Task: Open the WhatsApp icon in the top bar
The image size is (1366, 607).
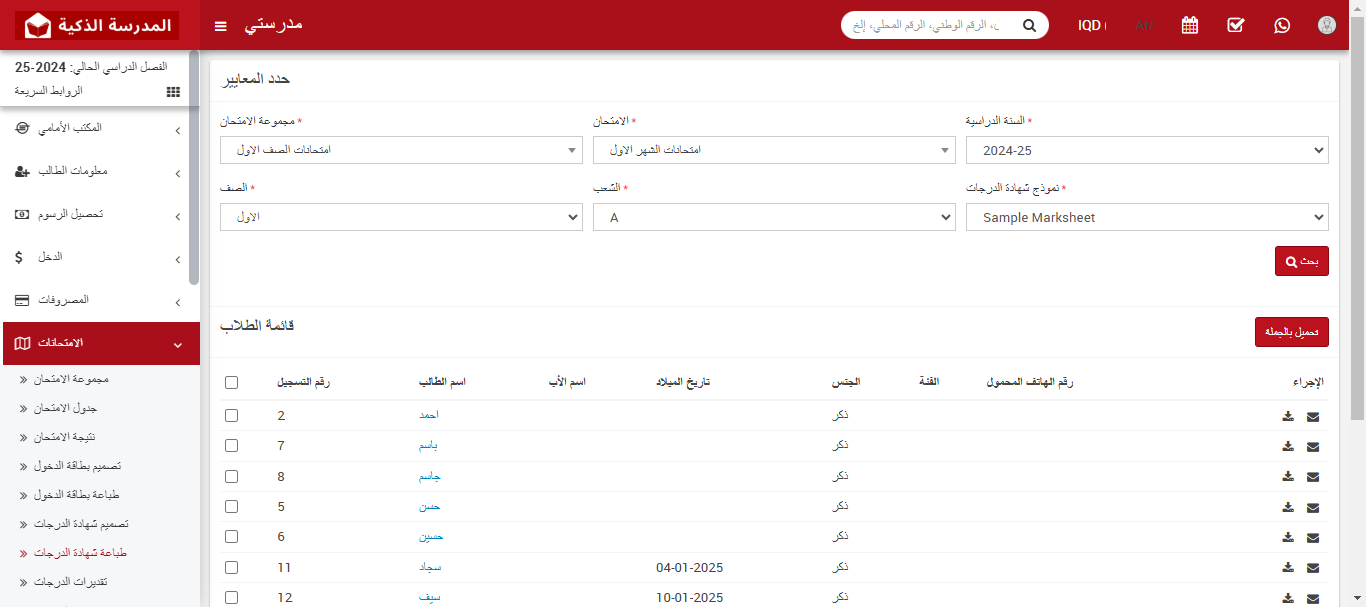Action: [x=1282, y=25]
